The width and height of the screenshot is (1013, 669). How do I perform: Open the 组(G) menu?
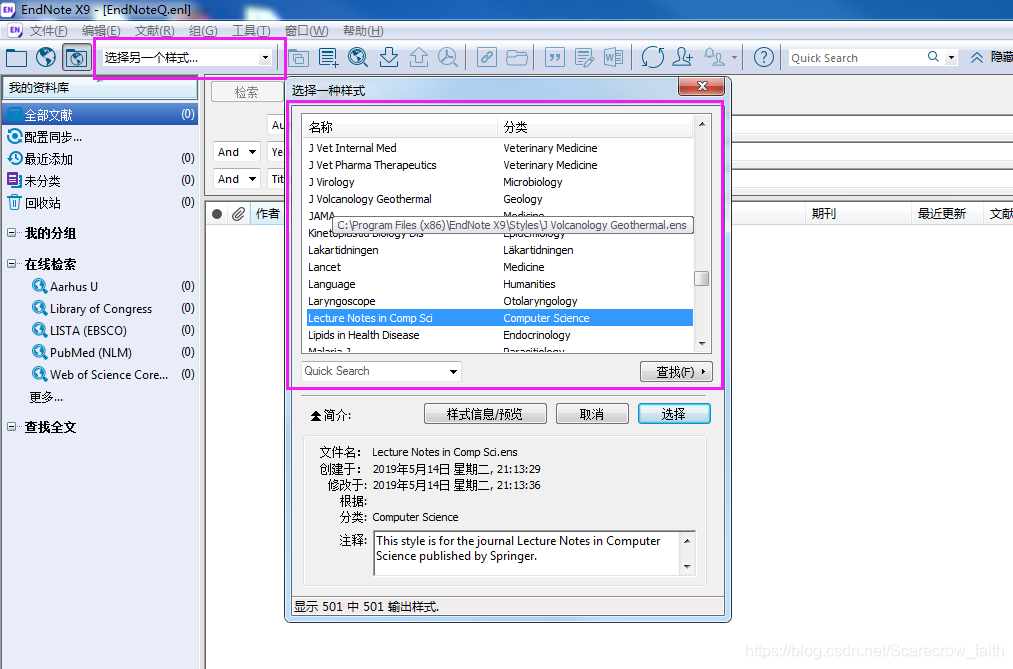click(x=203, y=31)
